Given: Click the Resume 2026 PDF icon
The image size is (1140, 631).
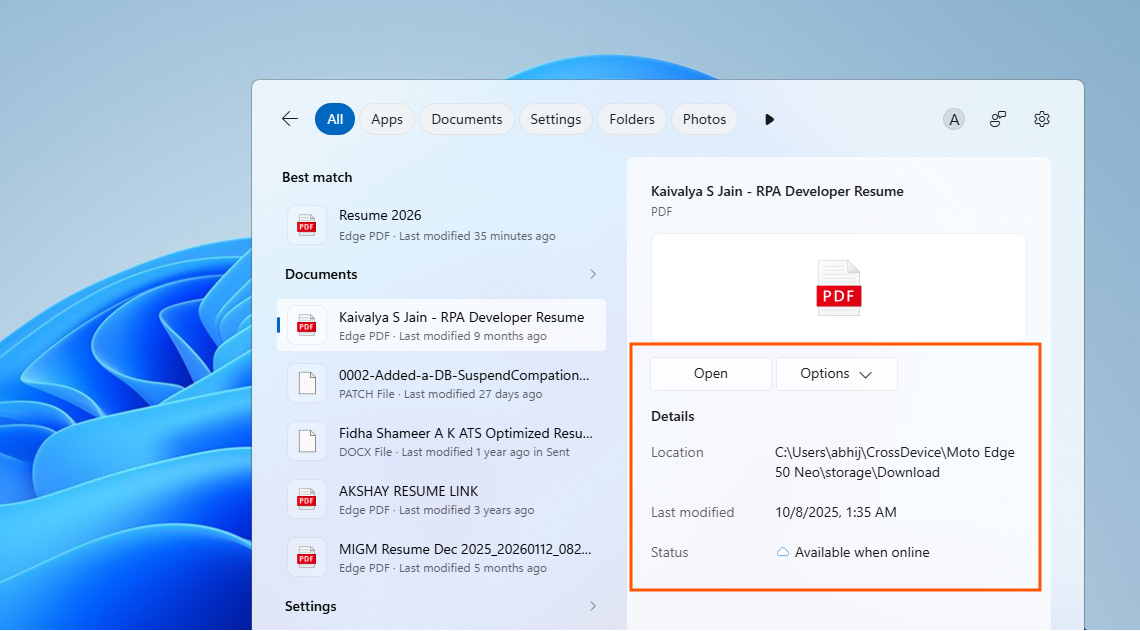Looking at the screenshot, I should point(307,225).
